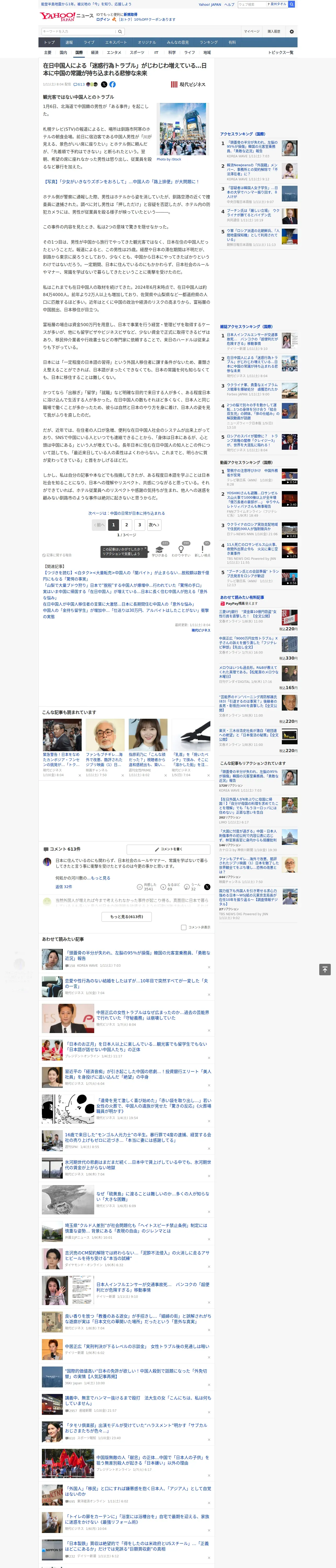Select the 経済 category
The image size is (336, 1568).
click(94, 52)
